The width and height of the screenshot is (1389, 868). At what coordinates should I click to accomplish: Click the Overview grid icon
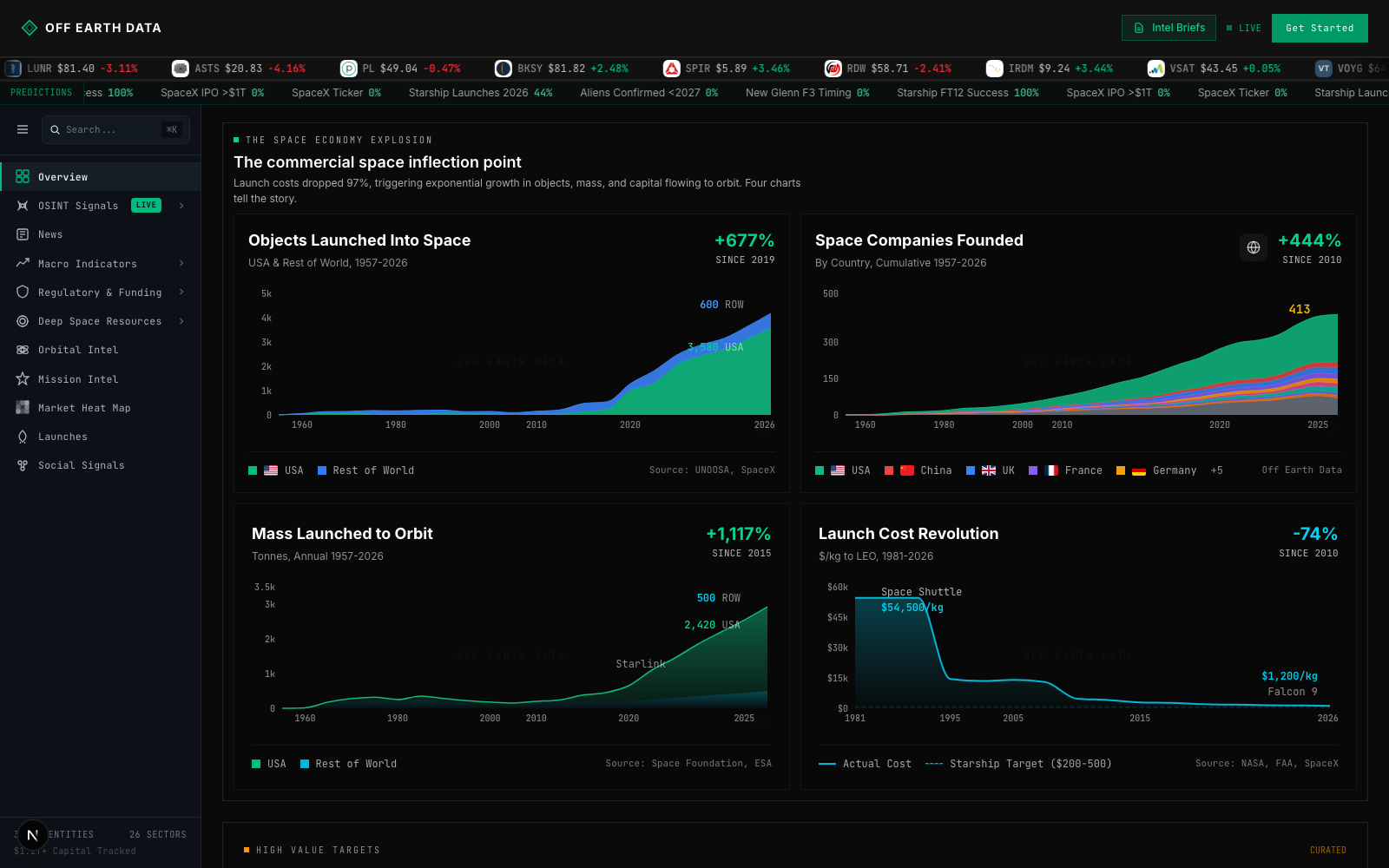coord(23,176)
